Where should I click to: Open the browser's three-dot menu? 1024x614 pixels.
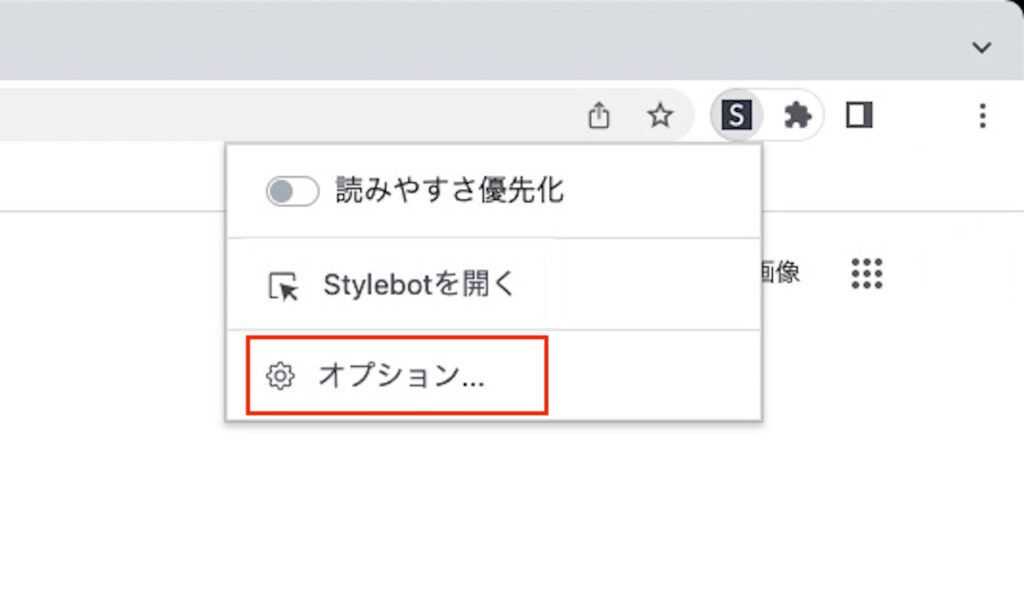click(981, 115)
